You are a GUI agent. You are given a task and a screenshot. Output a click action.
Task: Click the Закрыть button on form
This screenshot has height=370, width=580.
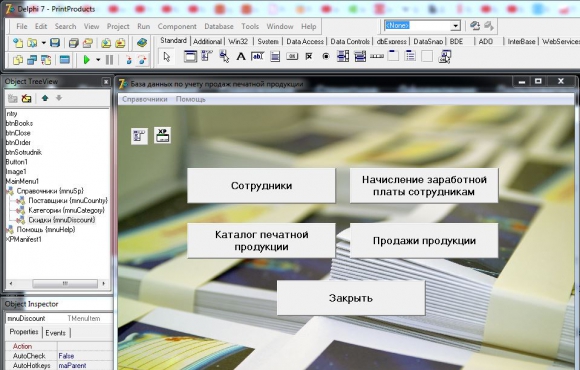click(x=351, y=298)
